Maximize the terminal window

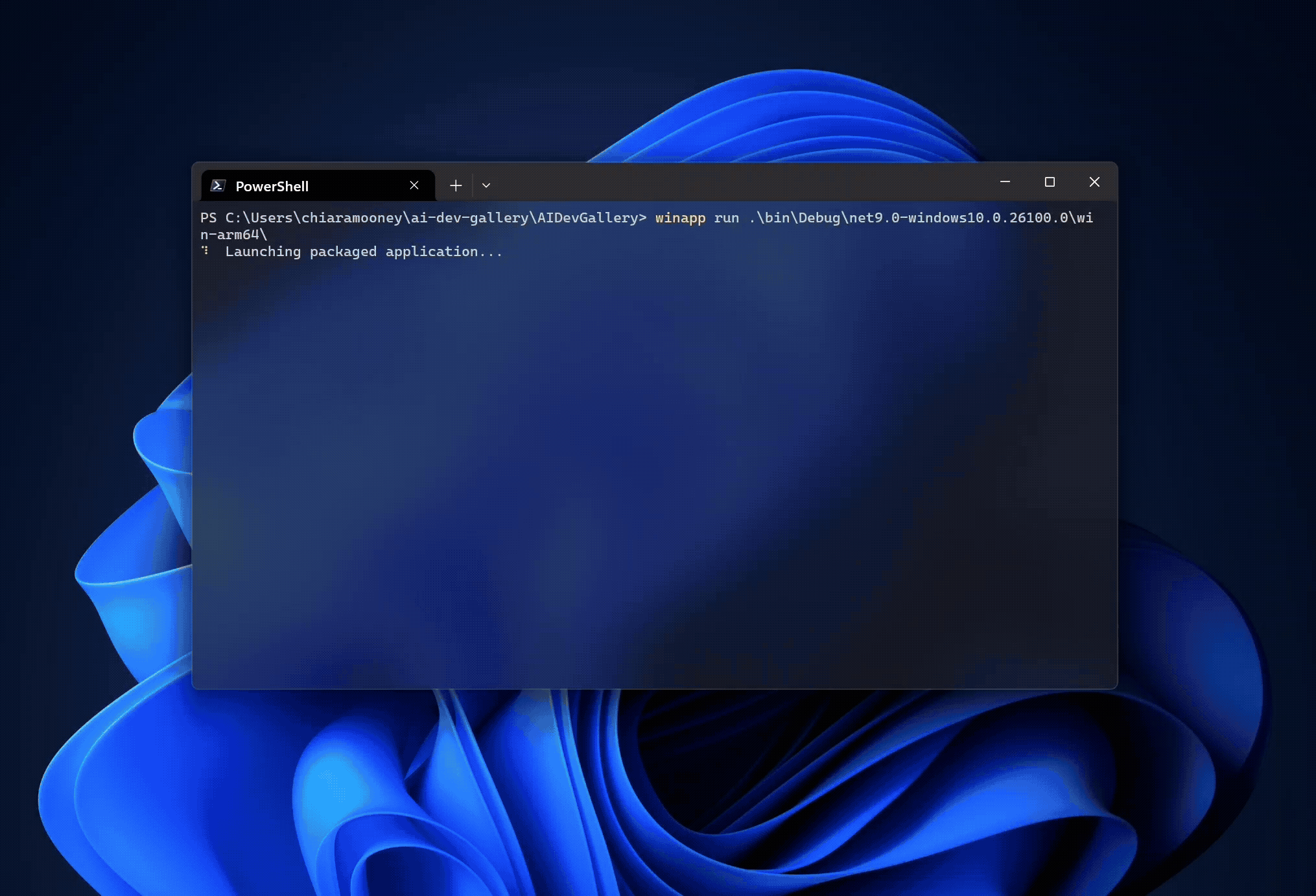tap(1050, 182)
